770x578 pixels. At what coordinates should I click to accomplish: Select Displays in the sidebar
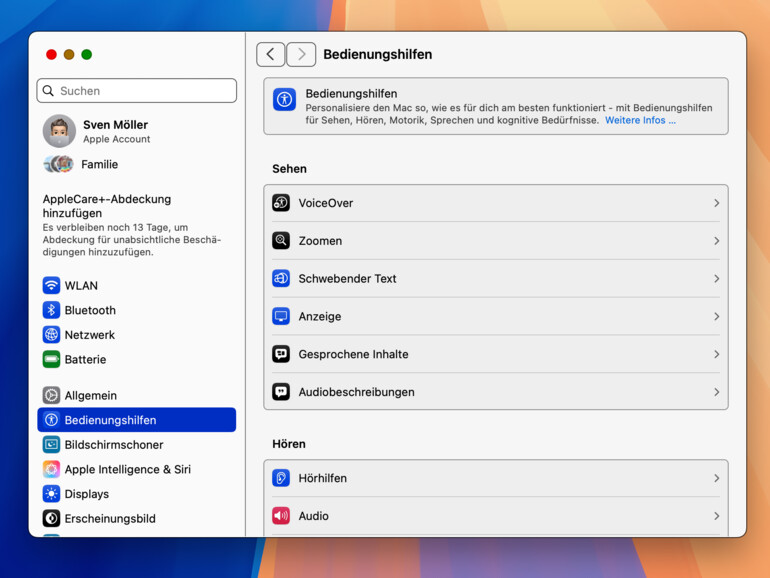[x=87, y=494]
